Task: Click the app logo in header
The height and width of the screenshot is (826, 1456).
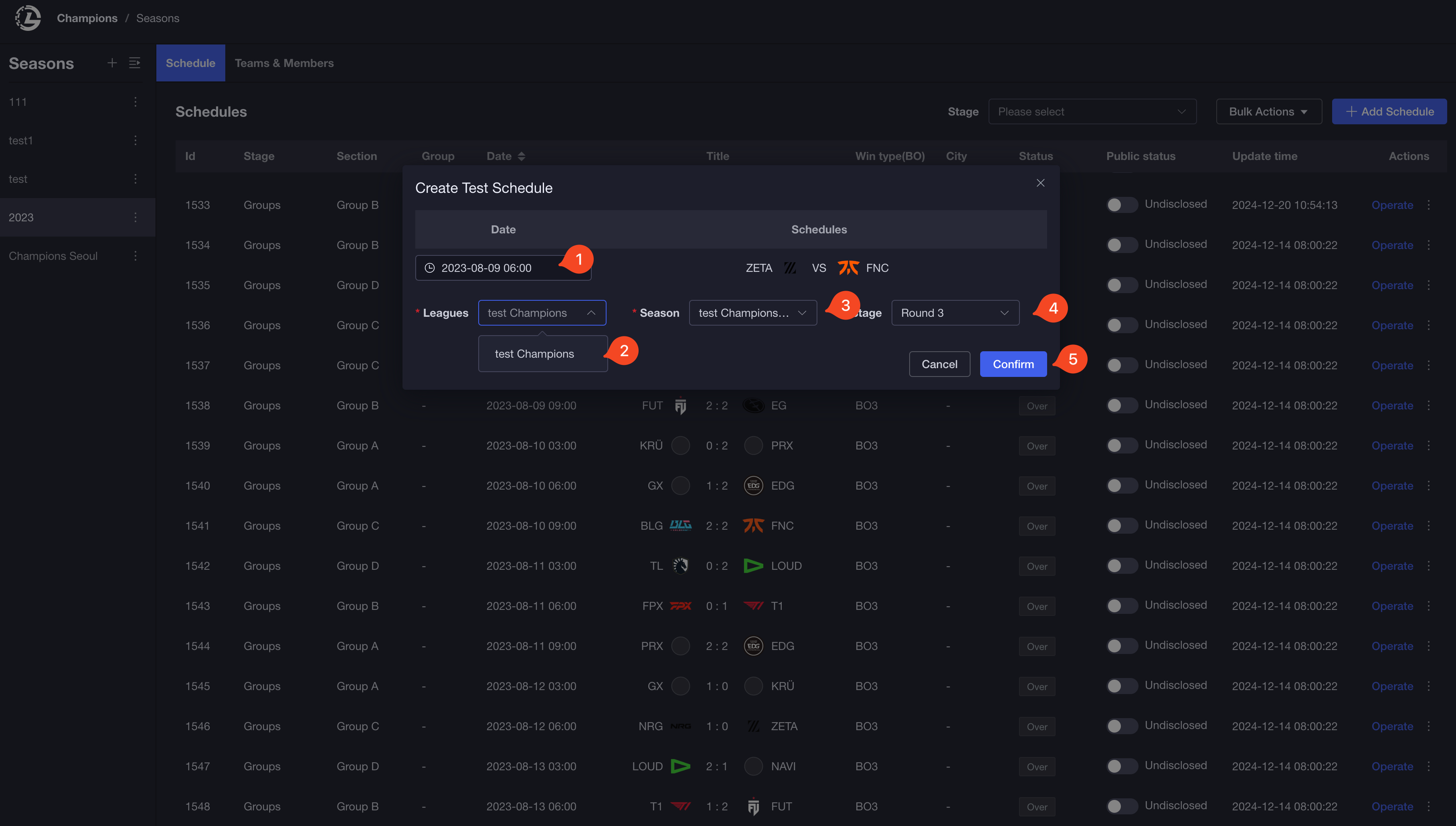Action: pos(27,18)
